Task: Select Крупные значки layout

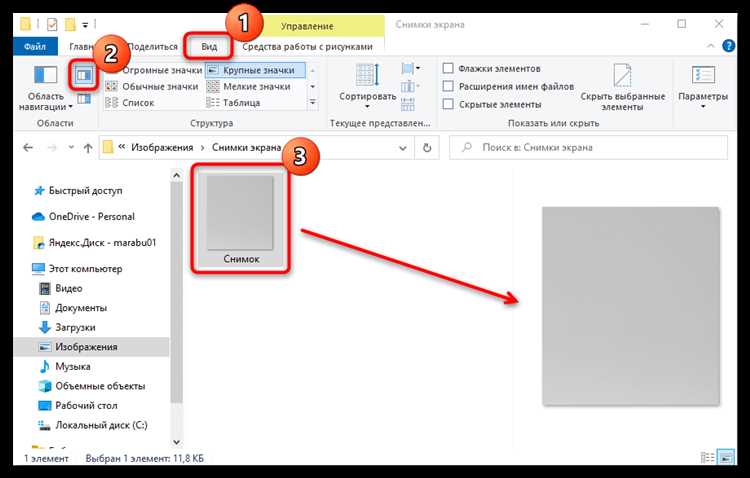Action: pyautogui.click(x=255, y=70)
